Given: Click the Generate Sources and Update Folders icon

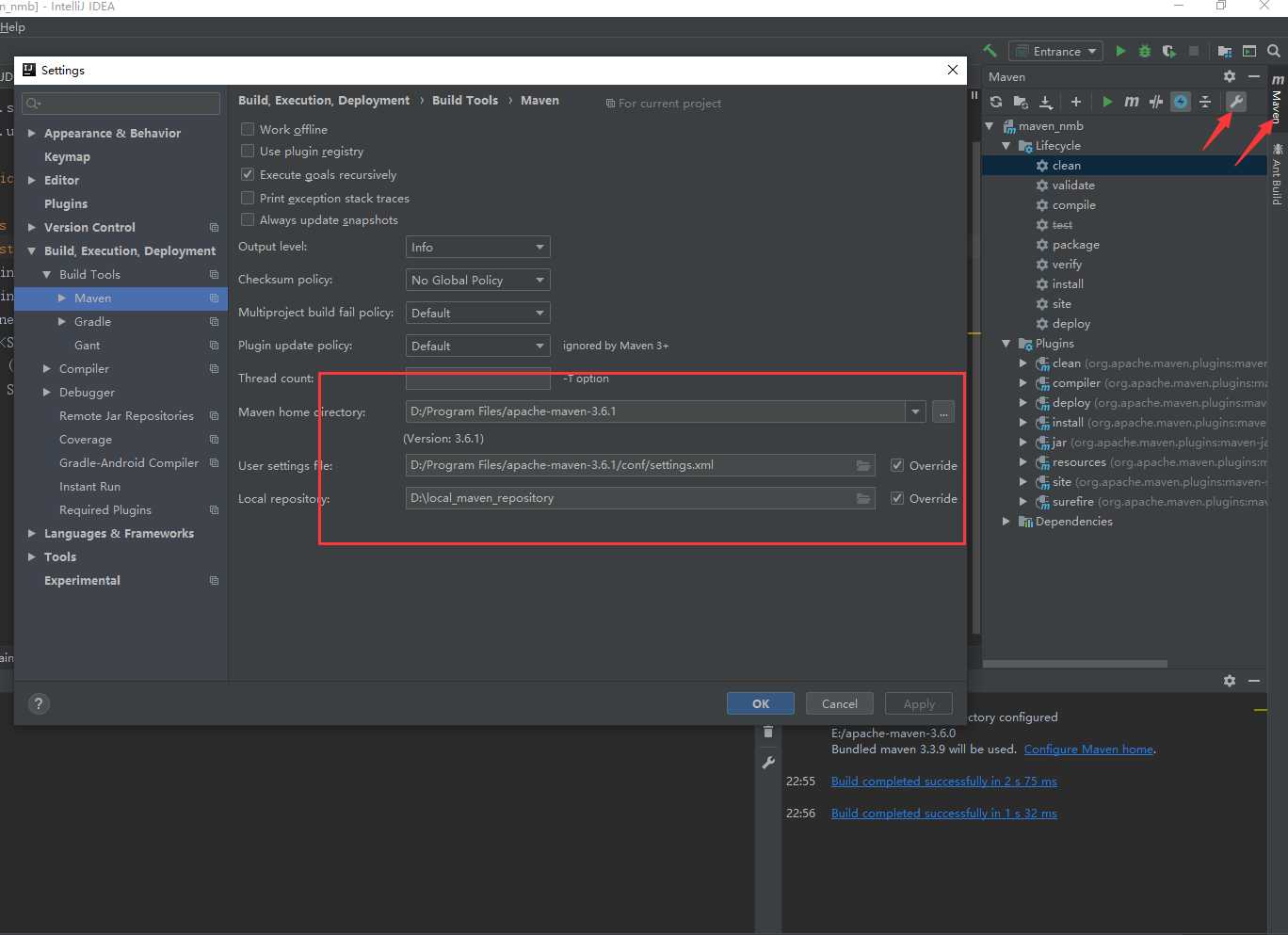Looking at the screenshot, I should (x=1021, y=102).
